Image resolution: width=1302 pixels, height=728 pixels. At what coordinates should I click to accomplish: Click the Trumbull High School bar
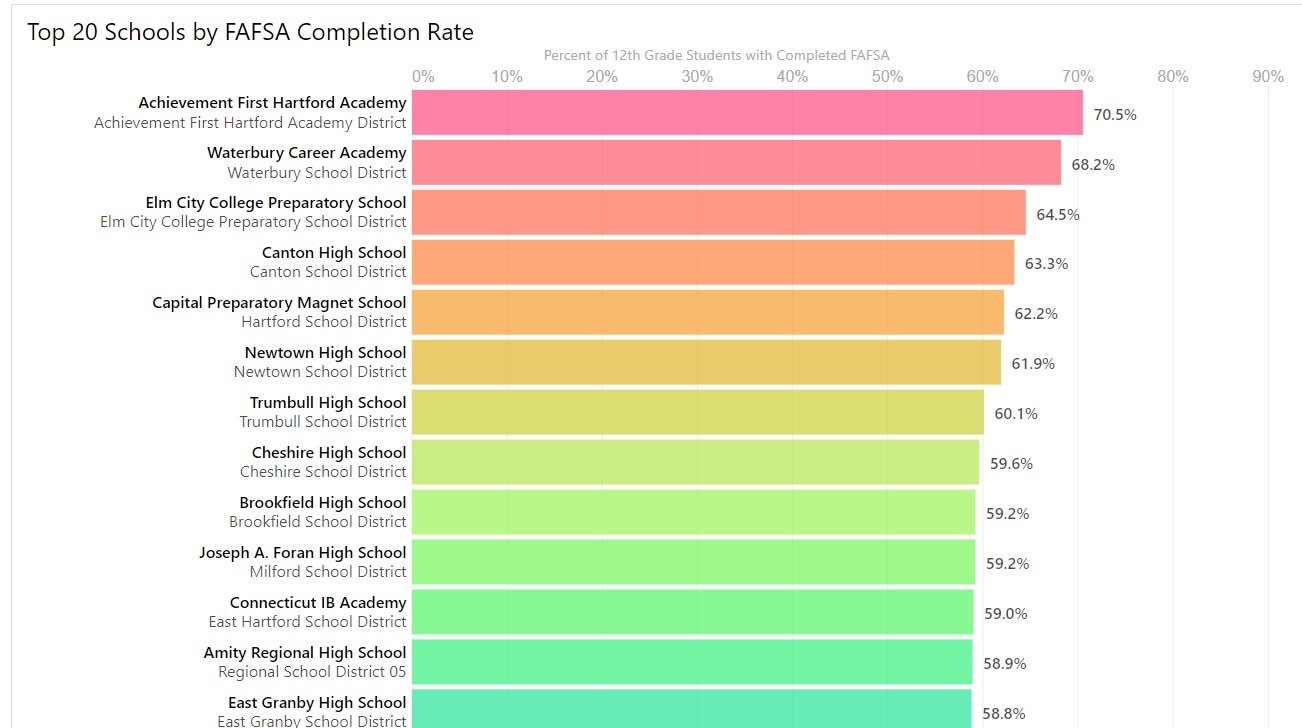tap(697, 412)
